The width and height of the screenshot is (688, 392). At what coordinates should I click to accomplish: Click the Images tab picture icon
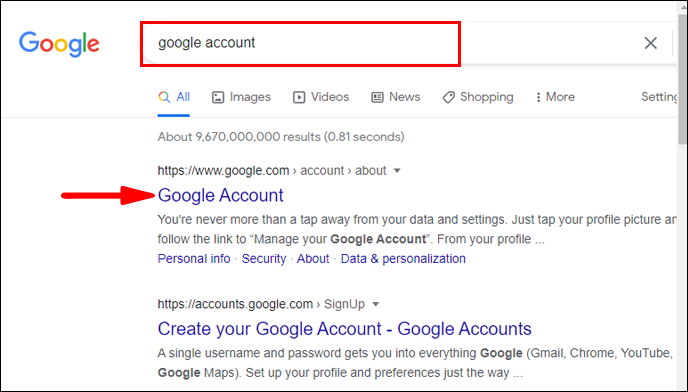(218, 97)
